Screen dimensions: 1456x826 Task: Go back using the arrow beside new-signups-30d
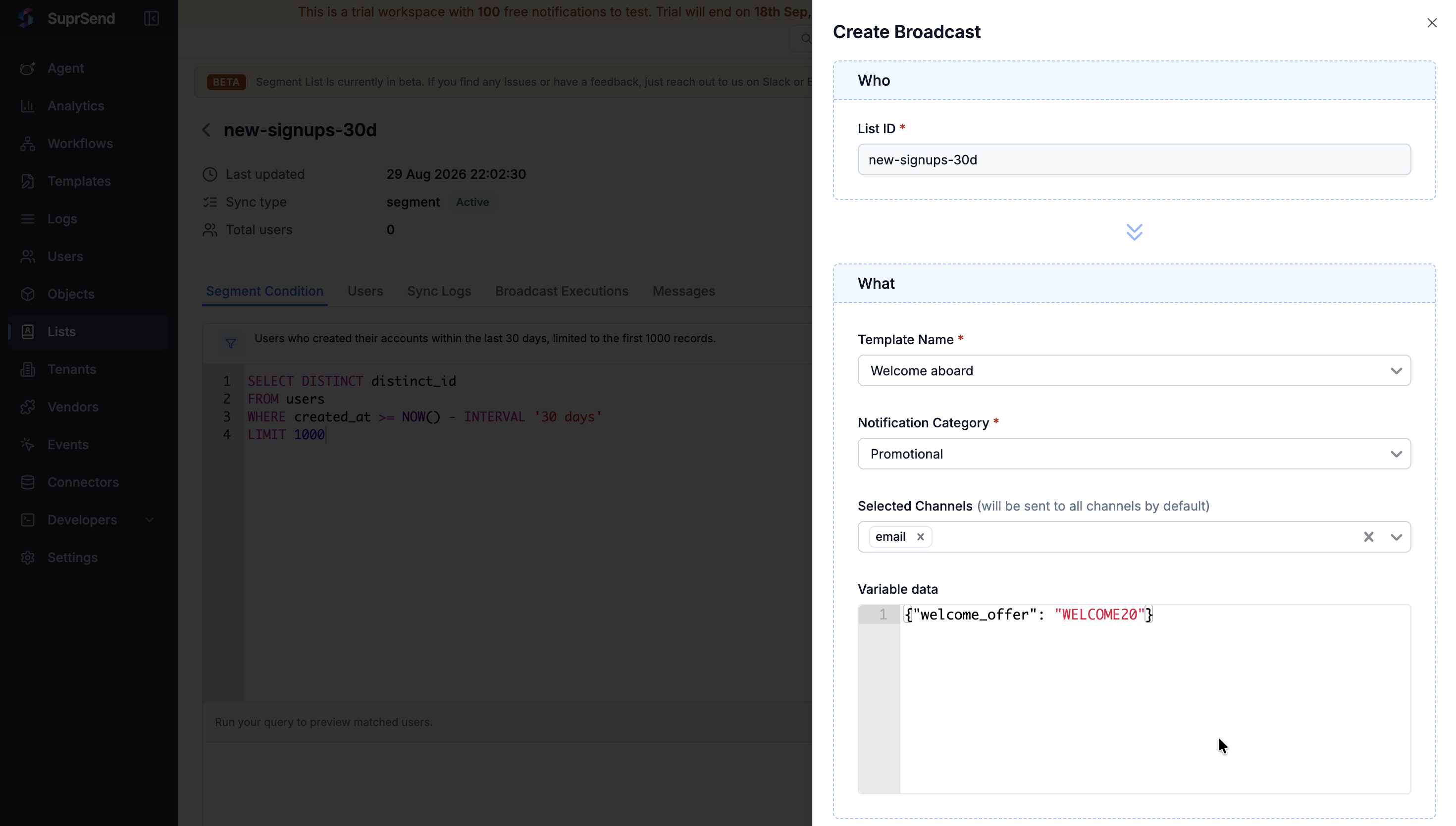point(207,130)
